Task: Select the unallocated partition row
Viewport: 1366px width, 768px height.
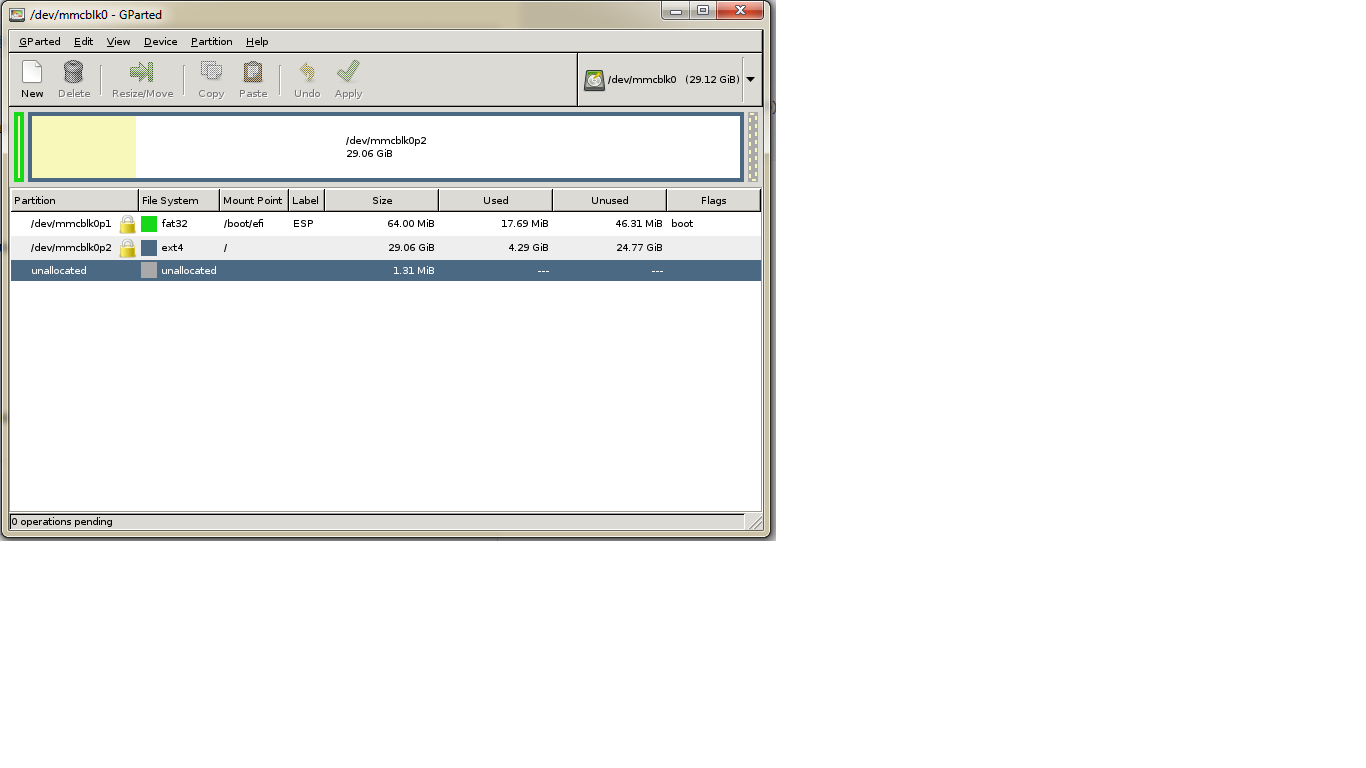Action: tap(386, 271)
